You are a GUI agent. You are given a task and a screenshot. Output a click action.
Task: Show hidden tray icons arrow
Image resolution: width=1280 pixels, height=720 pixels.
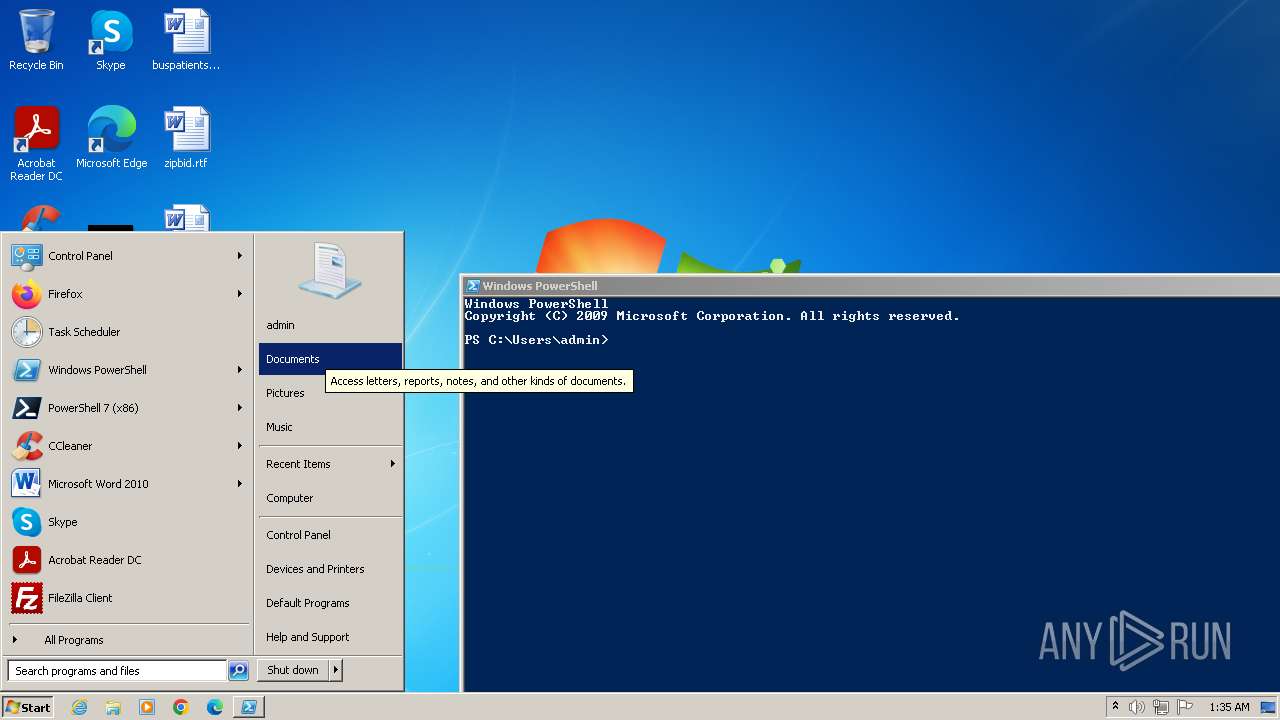tap(1115, 707)
